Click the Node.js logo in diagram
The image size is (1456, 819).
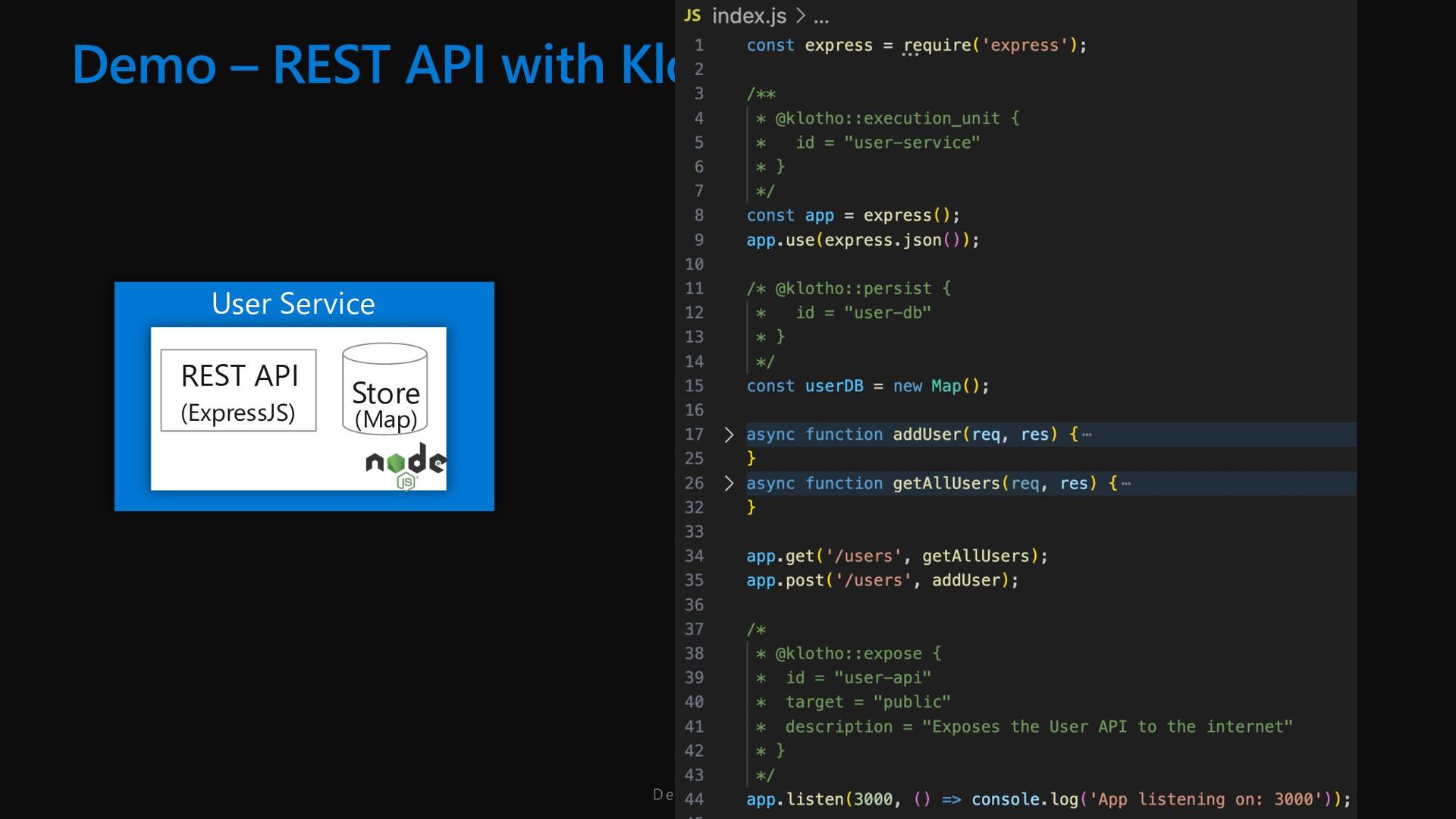pyautogui.click(x=406, y=466)
